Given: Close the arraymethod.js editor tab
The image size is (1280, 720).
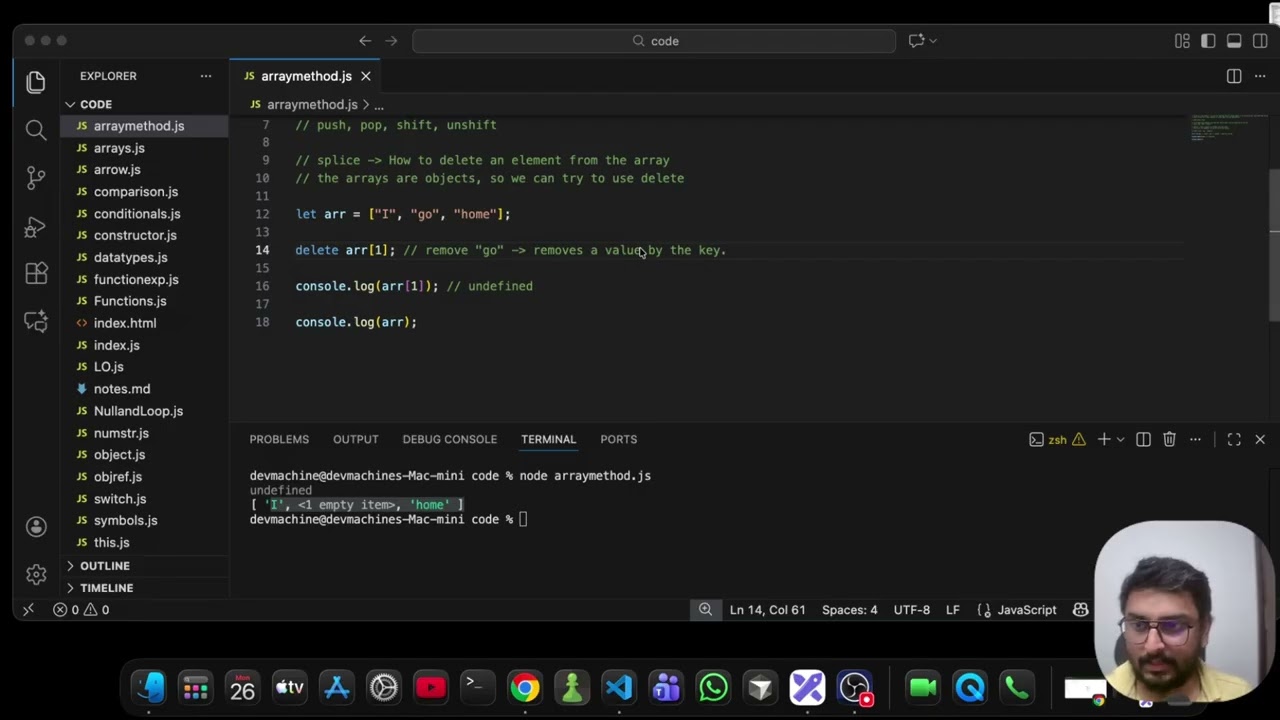Looking at the screenshot, I should point(366,76).
